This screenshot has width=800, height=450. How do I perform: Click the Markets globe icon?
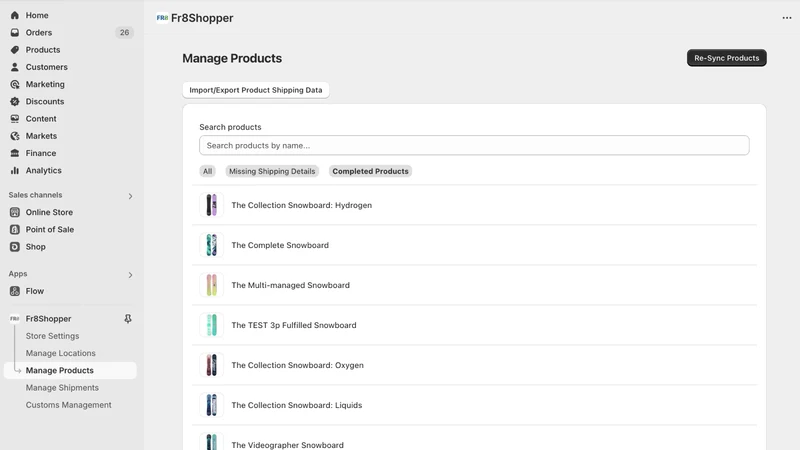click(x=15, y=136)
